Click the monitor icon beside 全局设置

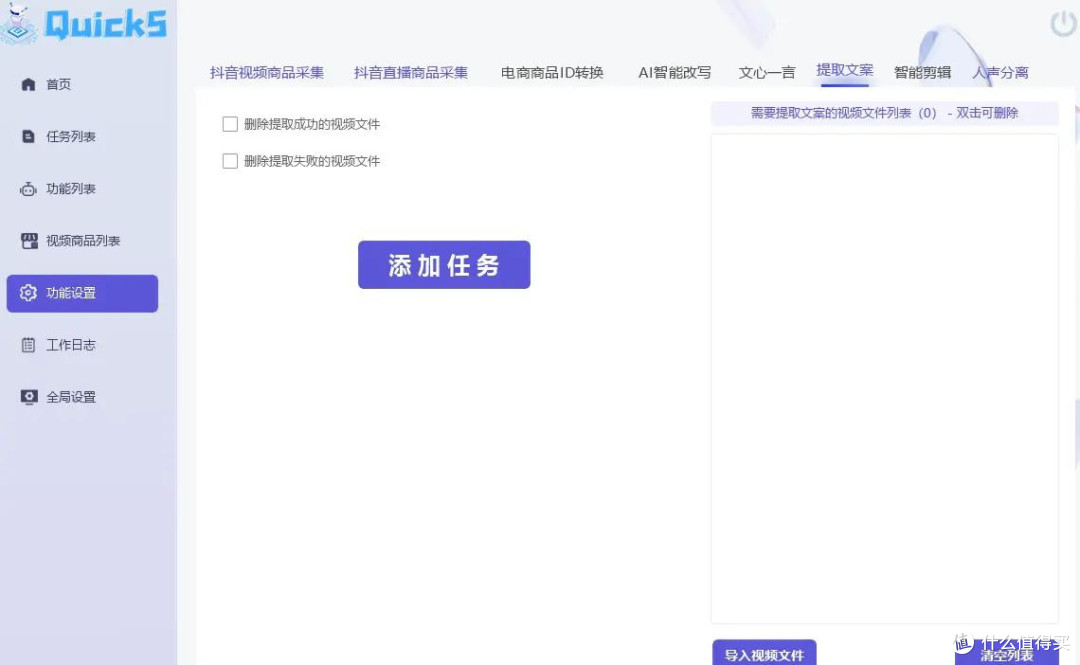coord(29,397)
